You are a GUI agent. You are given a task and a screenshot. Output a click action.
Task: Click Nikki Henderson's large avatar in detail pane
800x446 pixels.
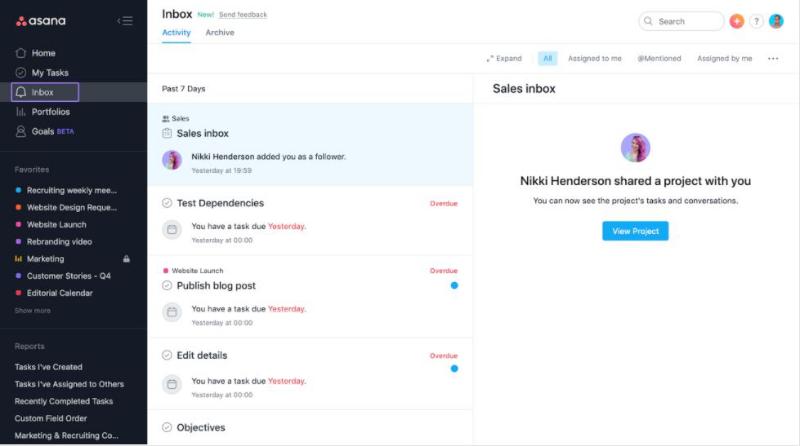[x=635, y=147]
